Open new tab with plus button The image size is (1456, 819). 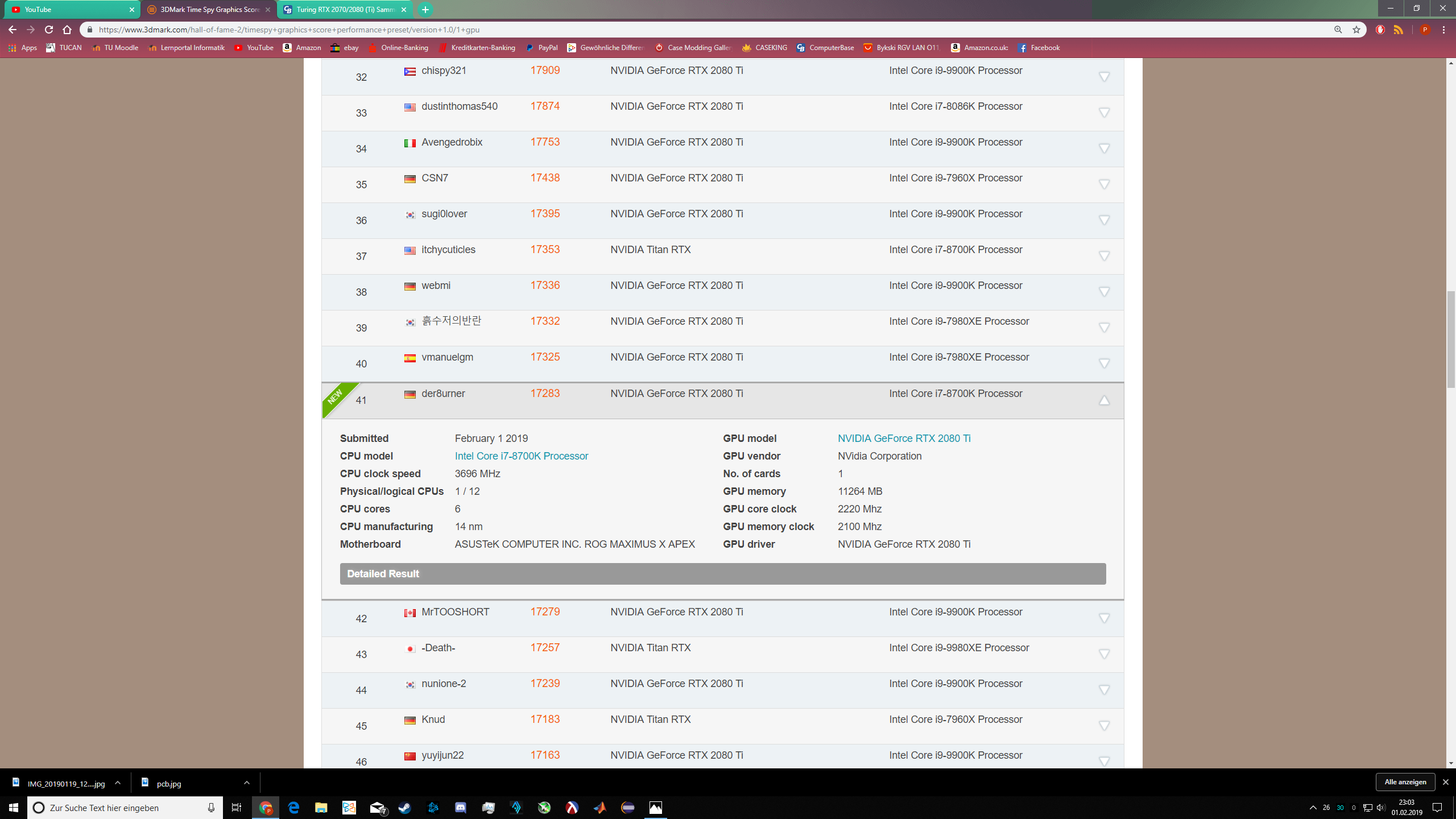[x=425, y=10]
